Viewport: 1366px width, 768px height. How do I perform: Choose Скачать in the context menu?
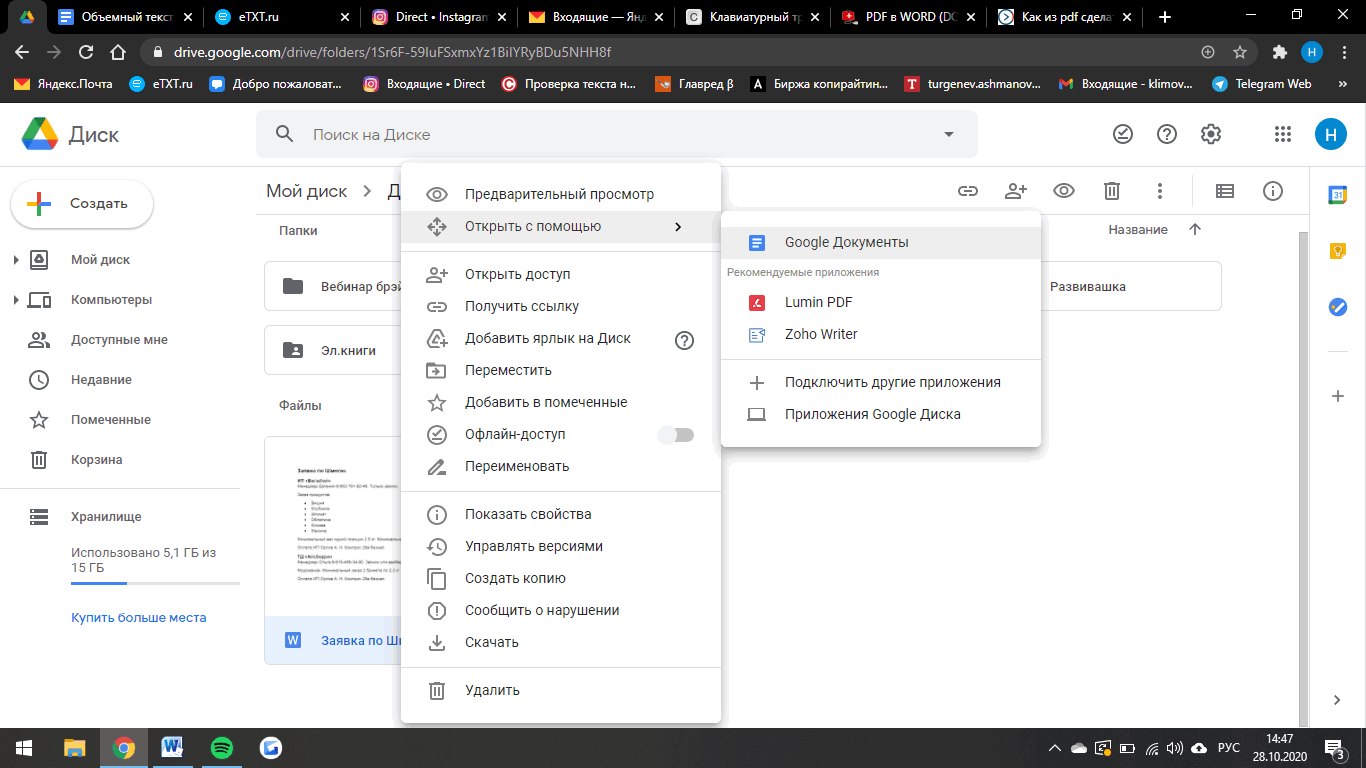point(491,642)
